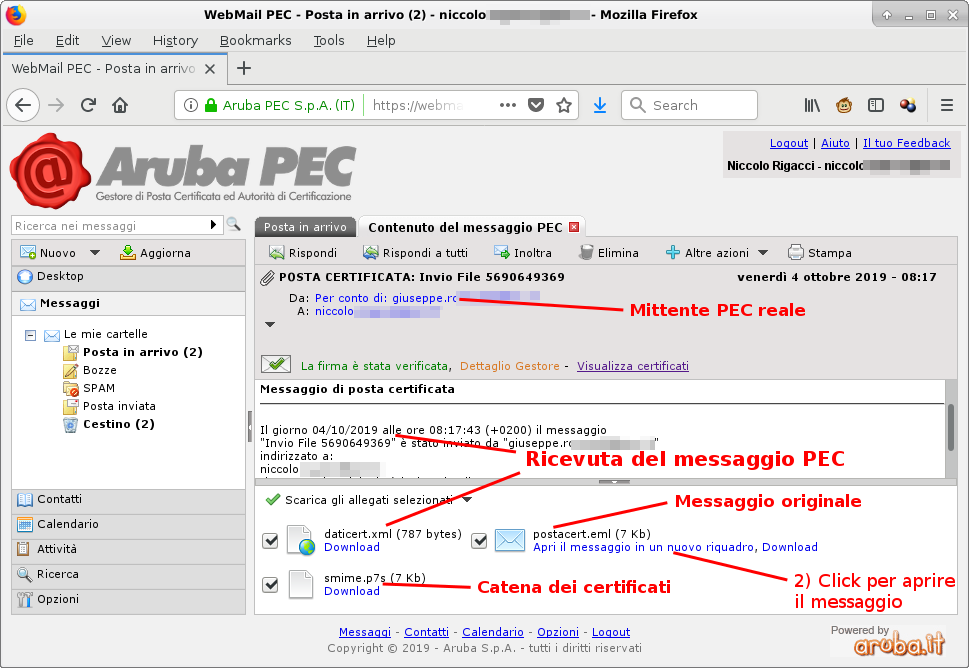Expand message header details triangle
The height and width of the screenshot is (668, 969).
click(270, 324)
